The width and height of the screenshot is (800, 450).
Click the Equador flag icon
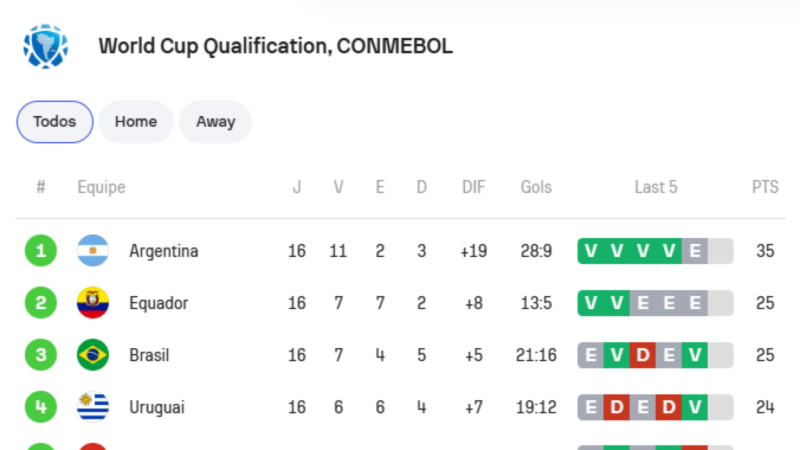93,303
